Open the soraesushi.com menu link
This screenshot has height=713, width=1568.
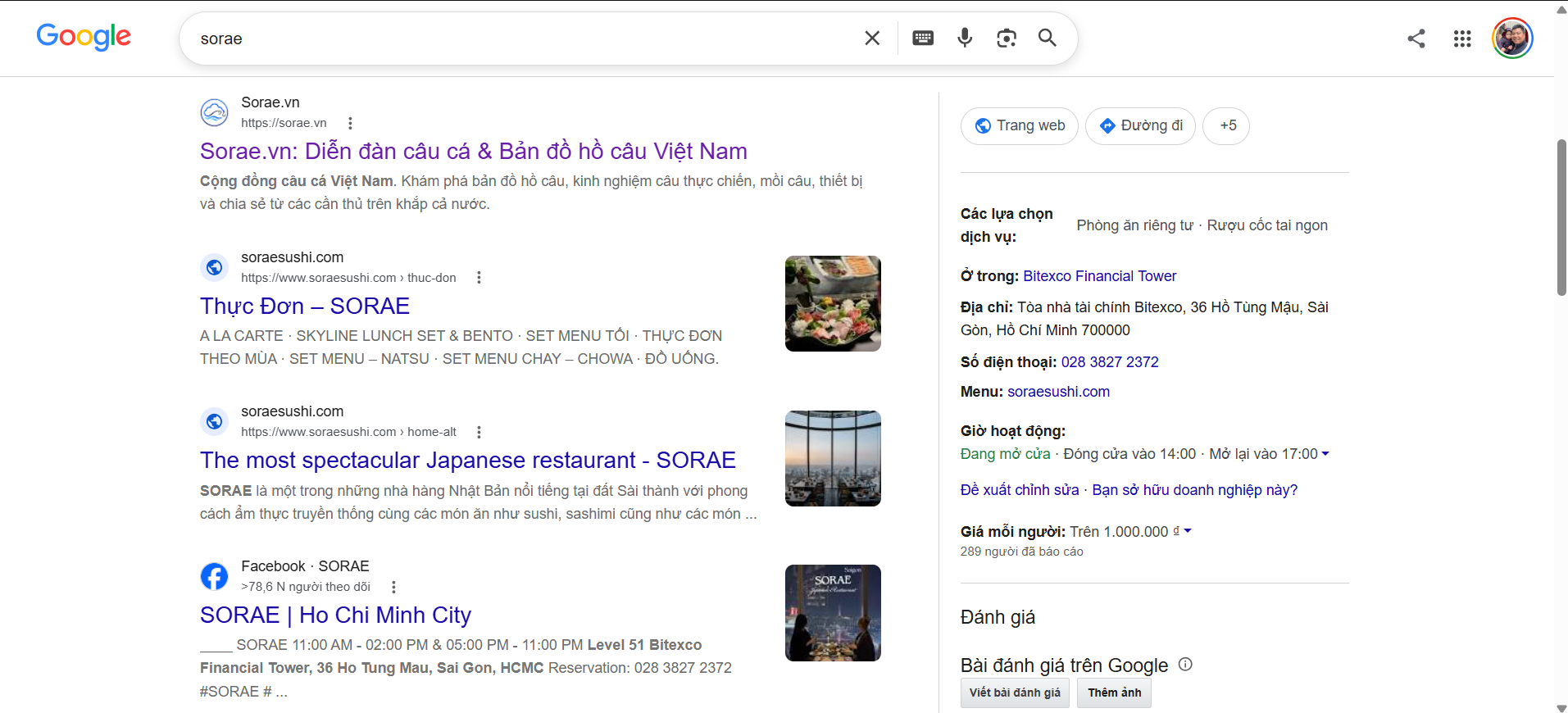click(1058, 392)
